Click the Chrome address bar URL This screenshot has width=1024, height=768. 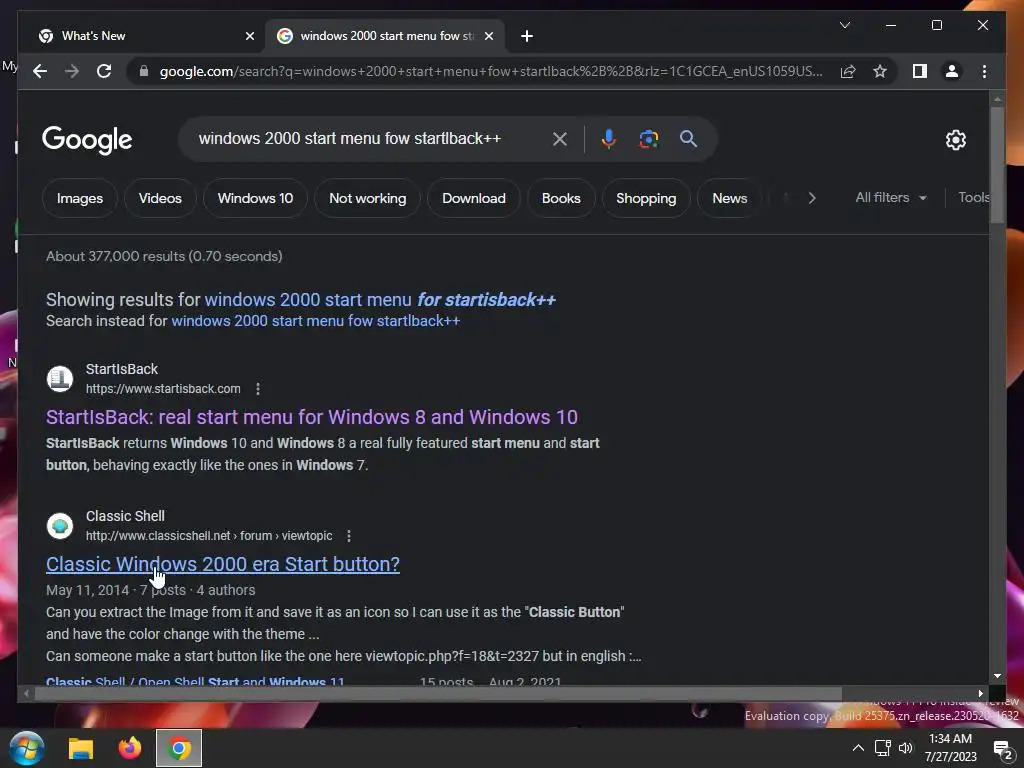[490, 71]
